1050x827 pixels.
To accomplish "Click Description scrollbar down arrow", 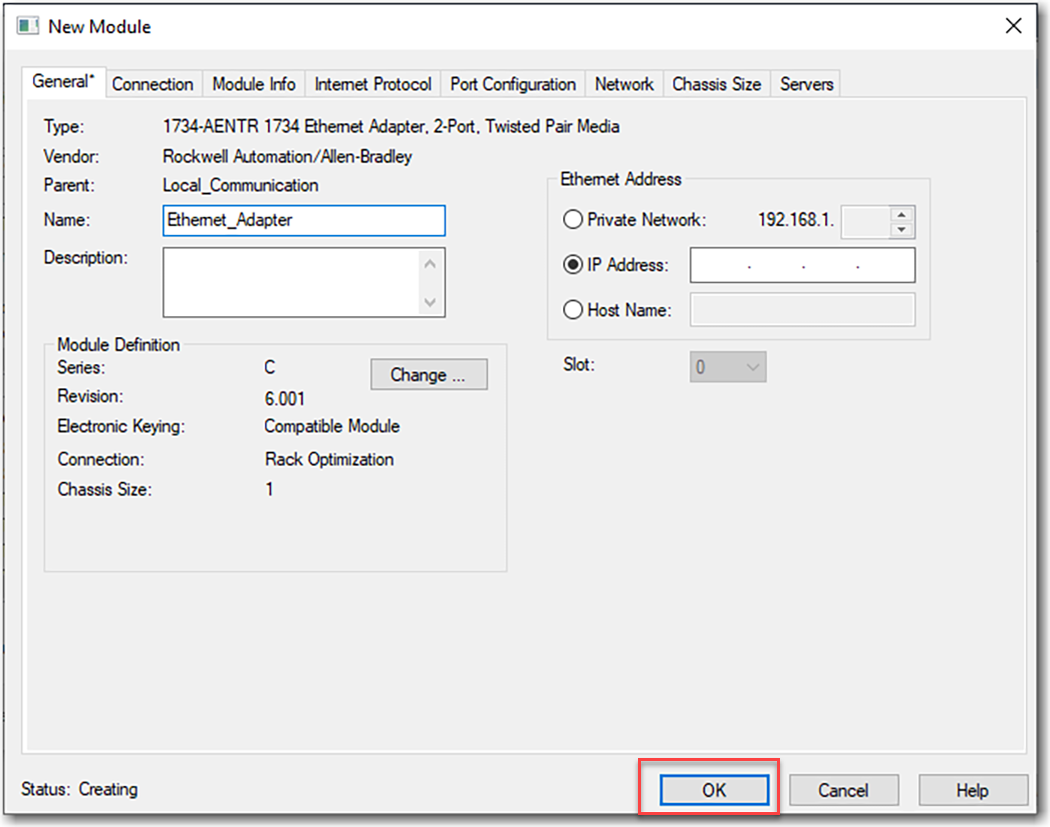I will tap(430, 302).
